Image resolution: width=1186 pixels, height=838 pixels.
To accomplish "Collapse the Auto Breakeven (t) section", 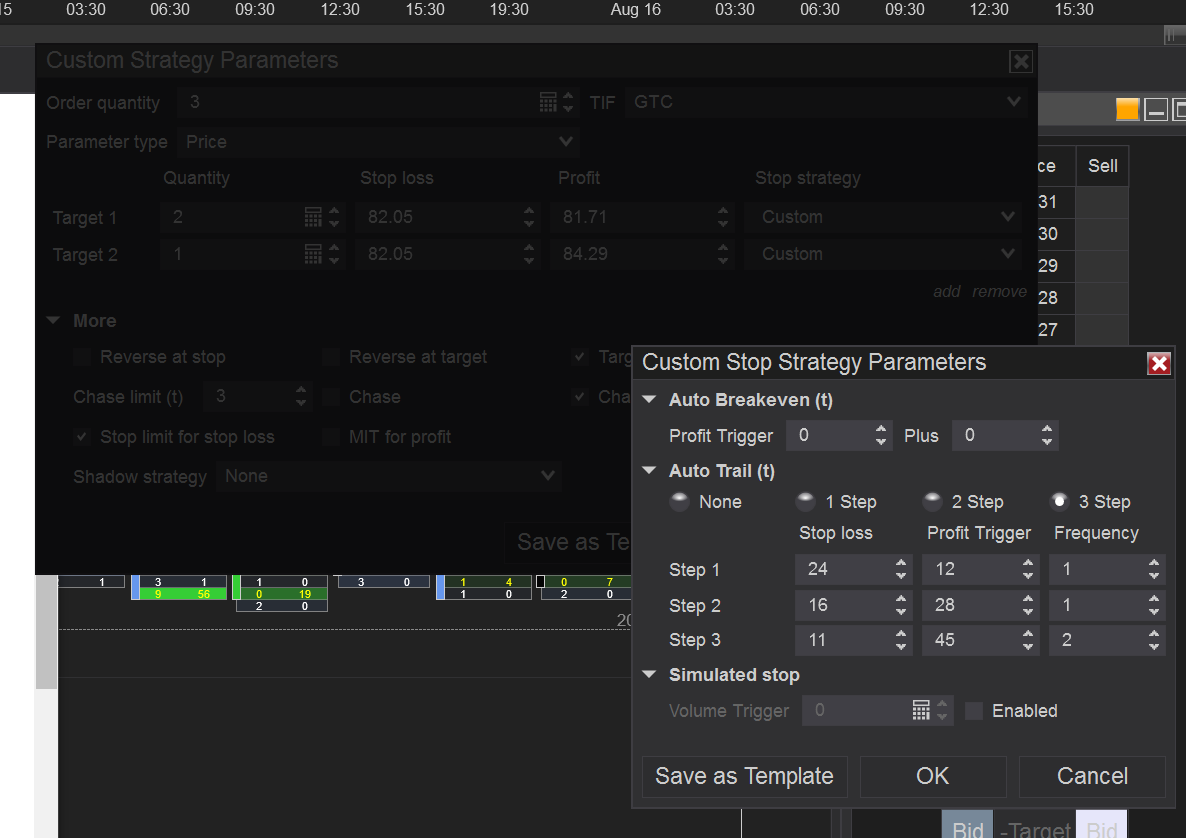I will [x=649, y=399].
